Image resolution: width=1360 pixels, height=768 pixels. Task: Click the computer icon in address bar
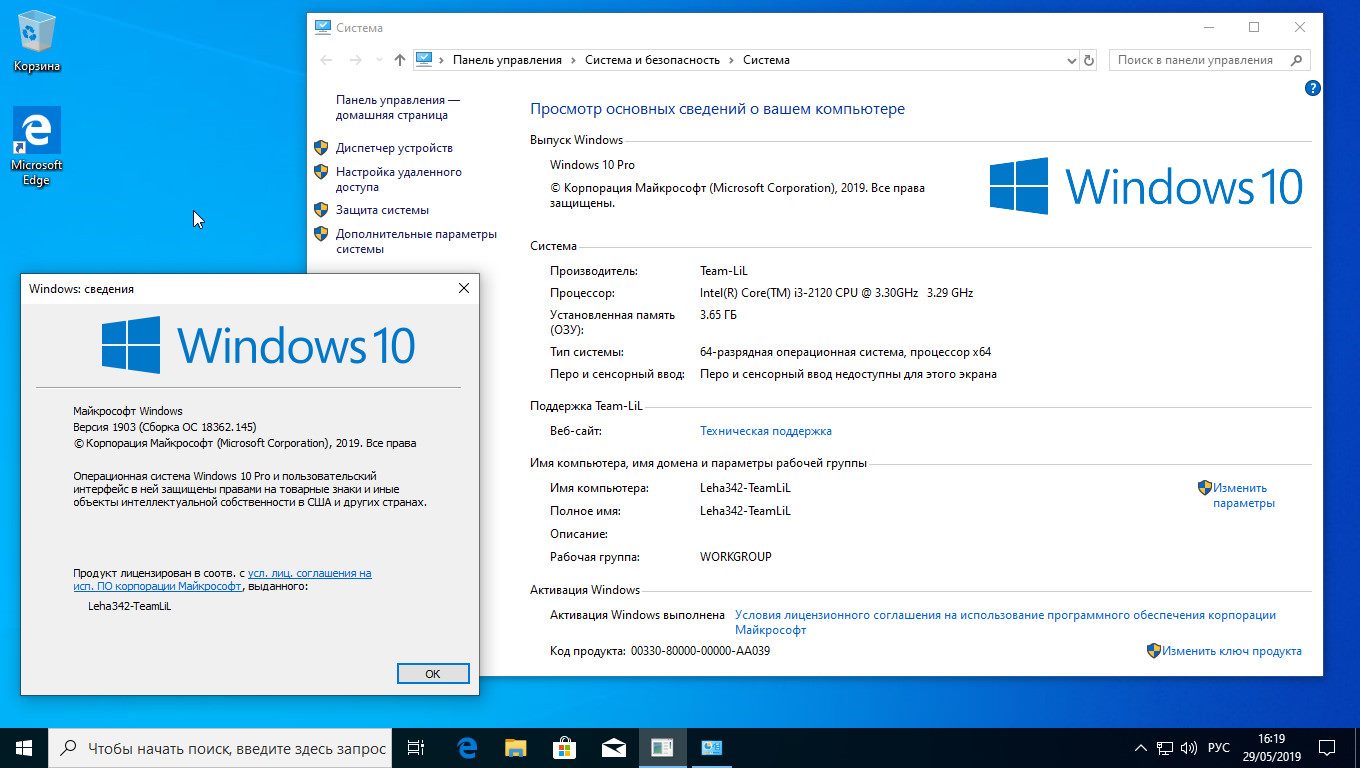pos(423,59)
